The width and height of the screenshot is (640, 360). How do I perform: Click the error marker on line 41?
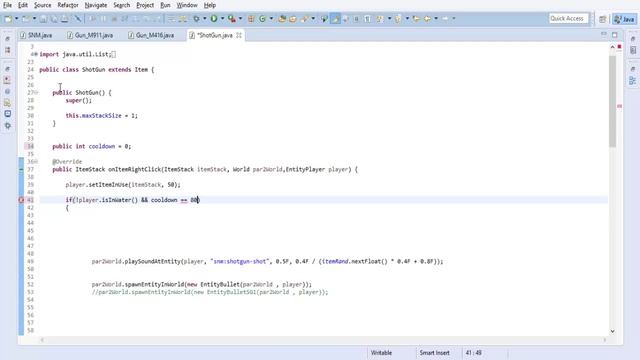point(21,200)
